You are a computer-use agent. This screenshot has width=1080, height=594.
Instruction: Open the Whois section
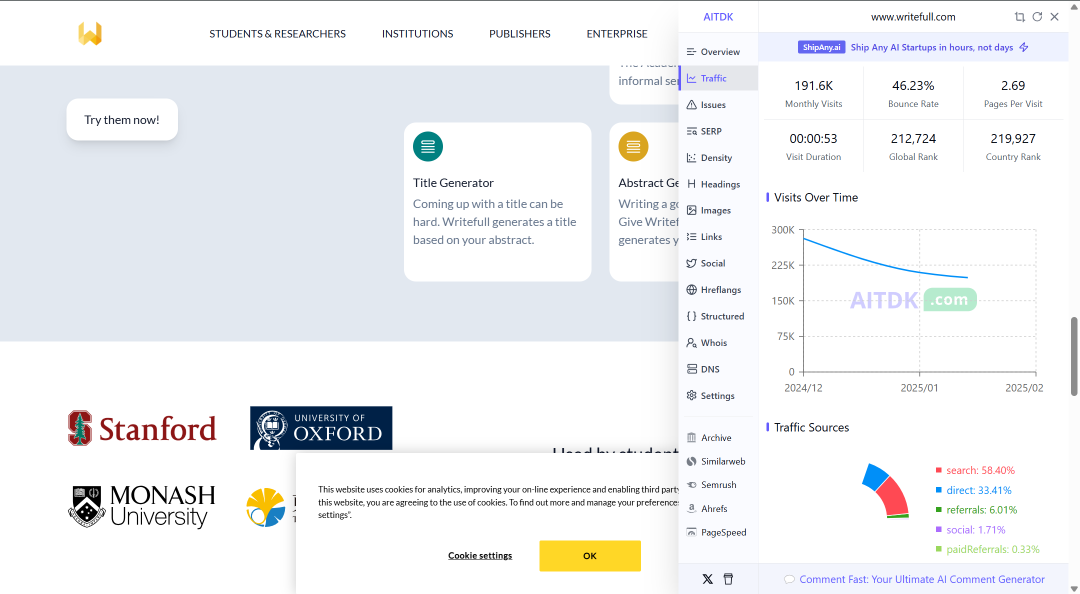pyautogui.click(x=718, y=342)
